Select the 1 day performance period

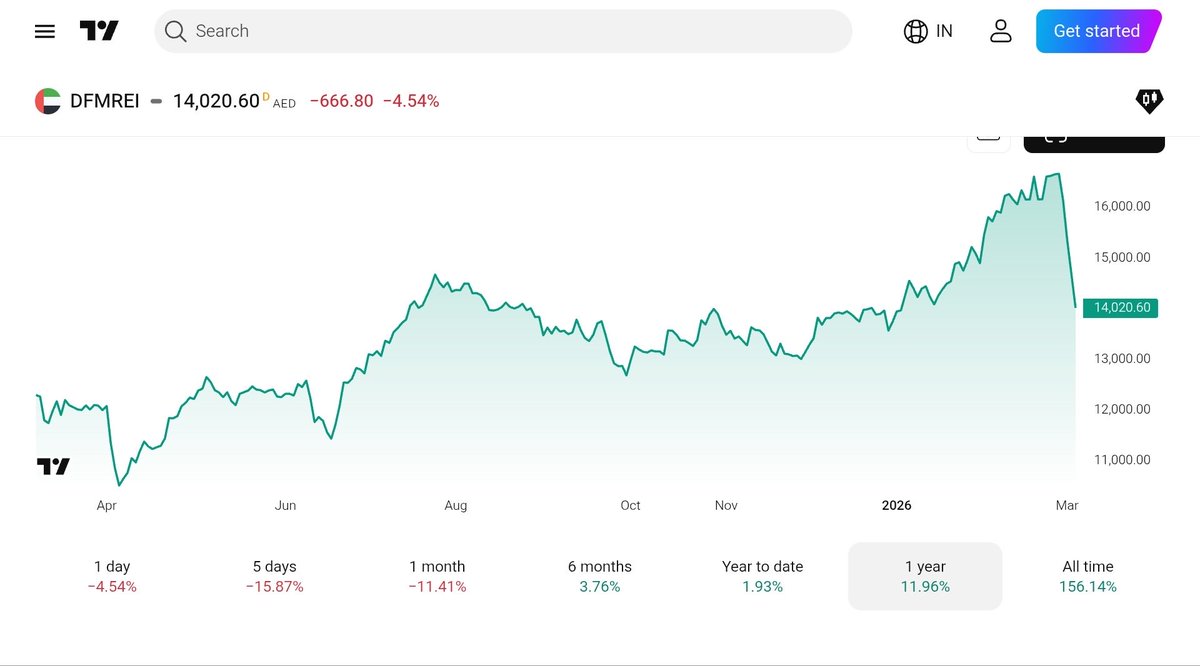111,576
